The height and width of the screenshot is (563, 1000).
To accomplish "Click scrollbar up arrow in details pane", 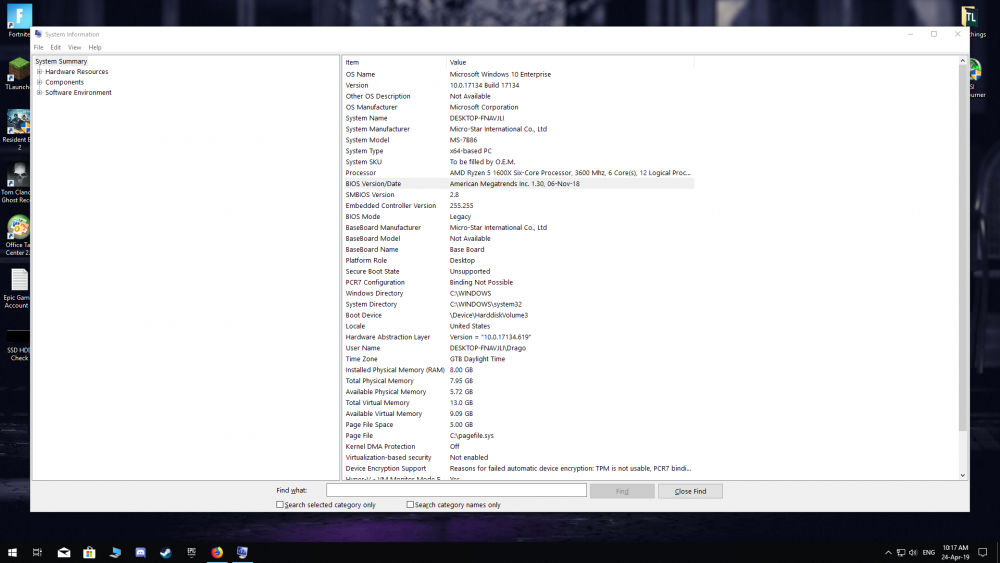I will click(x=962, y=61).
